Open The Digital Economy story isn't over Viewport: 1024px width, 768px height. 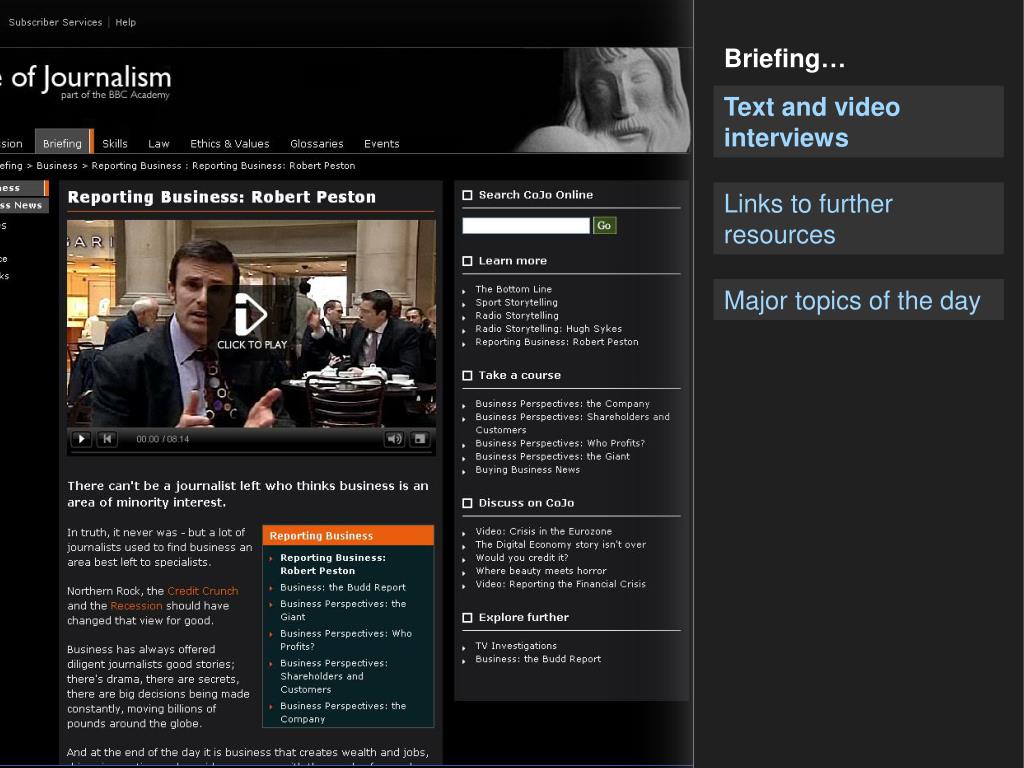[560, 545]
